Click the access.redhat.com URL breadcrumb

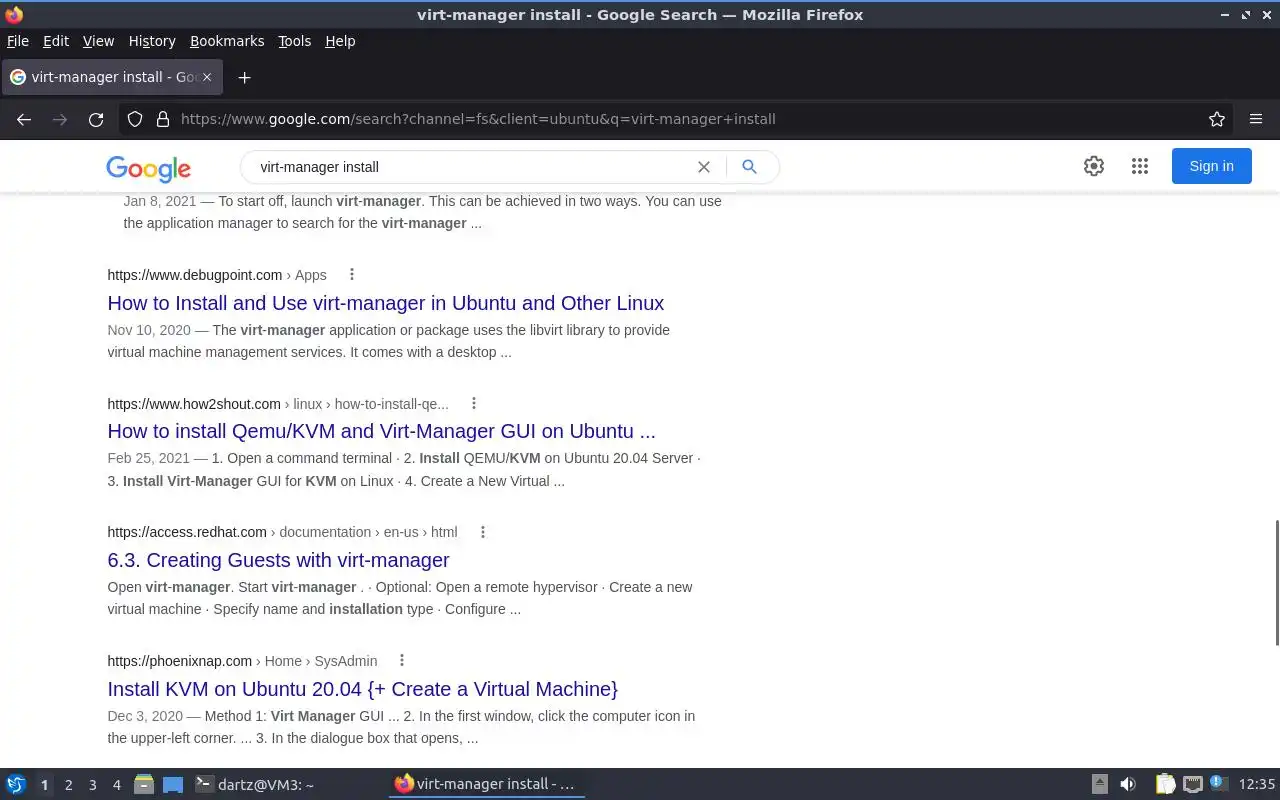282,532
